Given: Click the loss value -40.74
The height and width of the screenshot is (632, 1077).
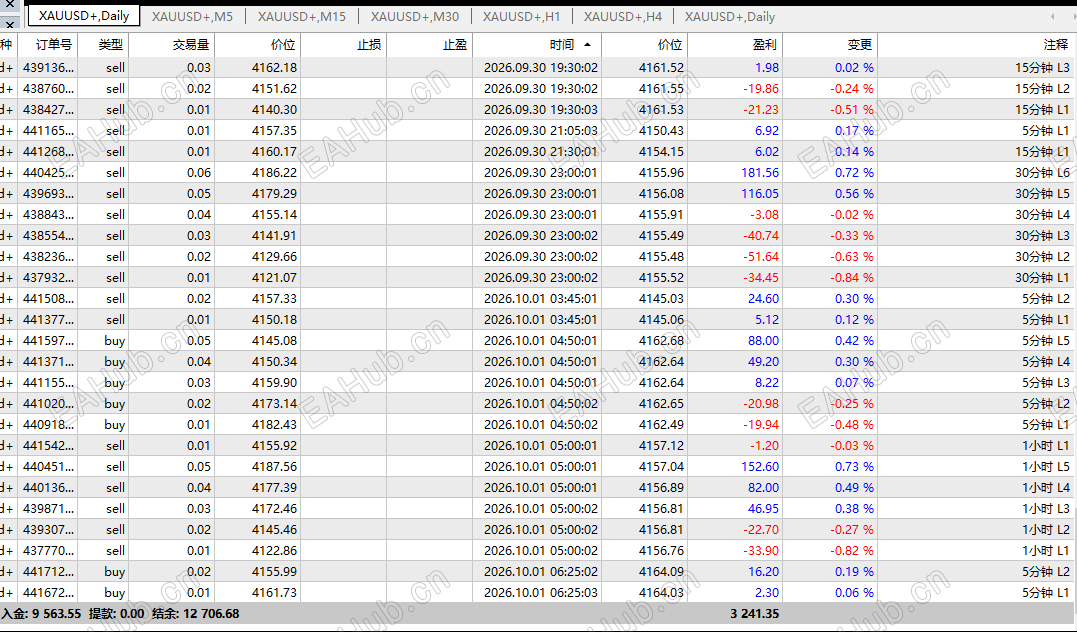Looking at the screenshot, I should 761,236.
